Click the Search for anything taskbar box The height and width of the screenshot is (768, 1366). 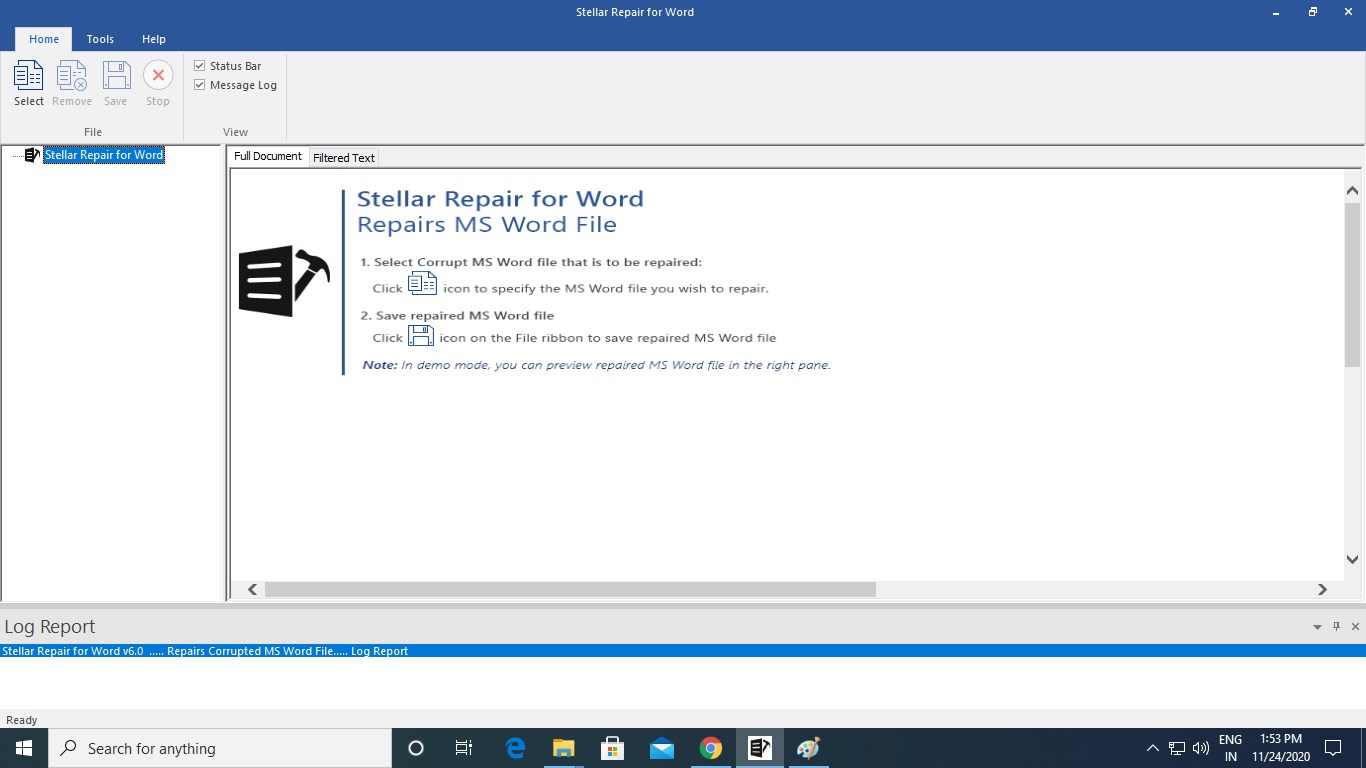coord(220,748)
